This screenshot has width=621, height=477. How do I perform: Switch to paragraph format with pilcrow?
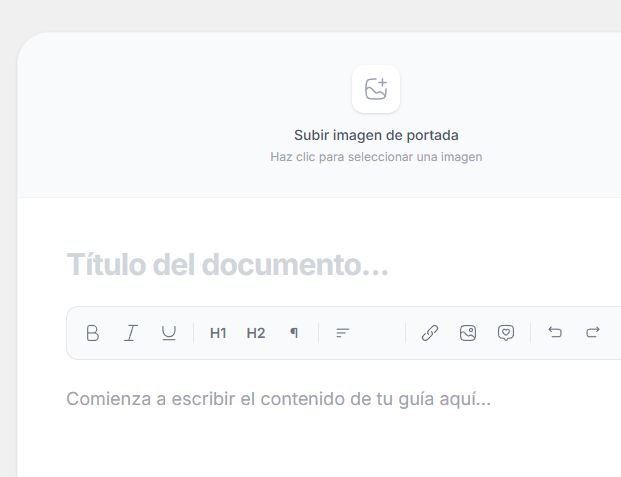point(294,333)
